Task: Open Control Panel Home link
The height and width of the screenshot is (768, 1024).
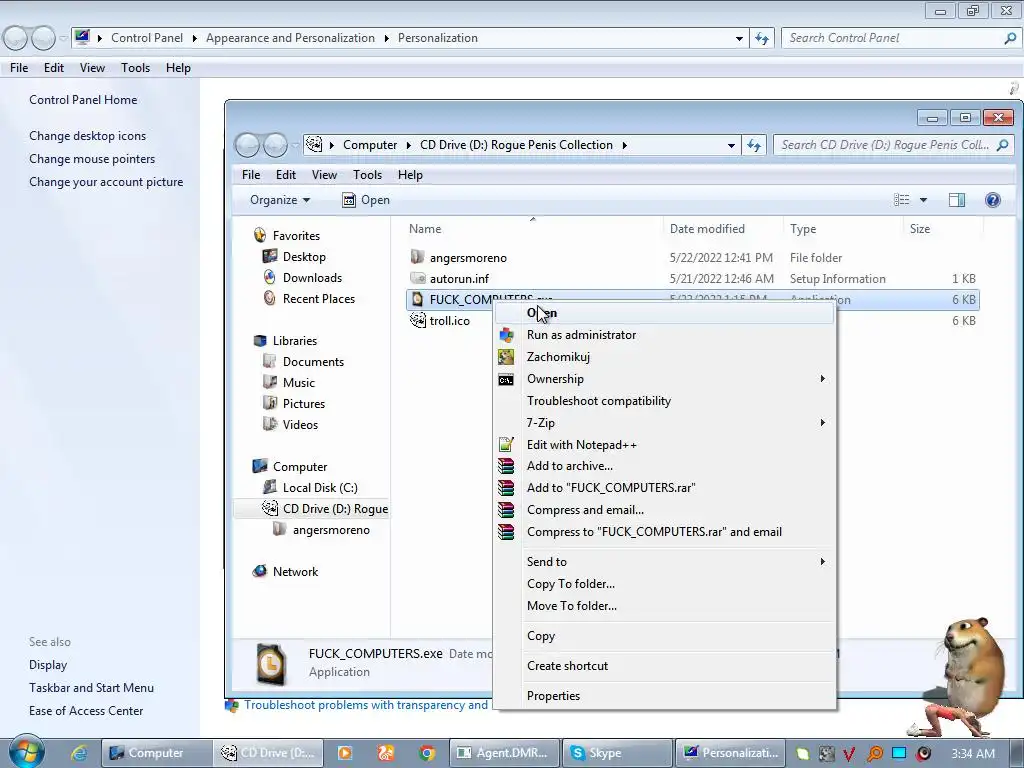Action: click(x=83, y=100)
